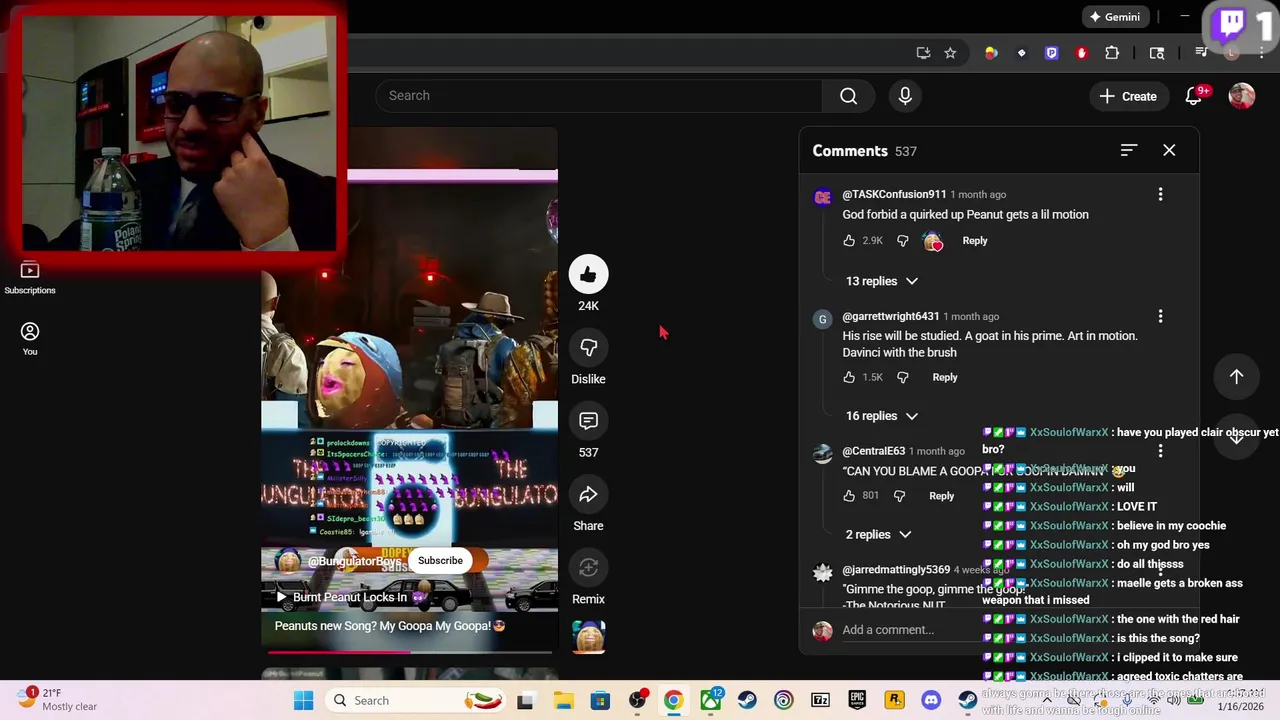
Task: Open more options for TASKConfusion911's comment
Action: 1160,194
